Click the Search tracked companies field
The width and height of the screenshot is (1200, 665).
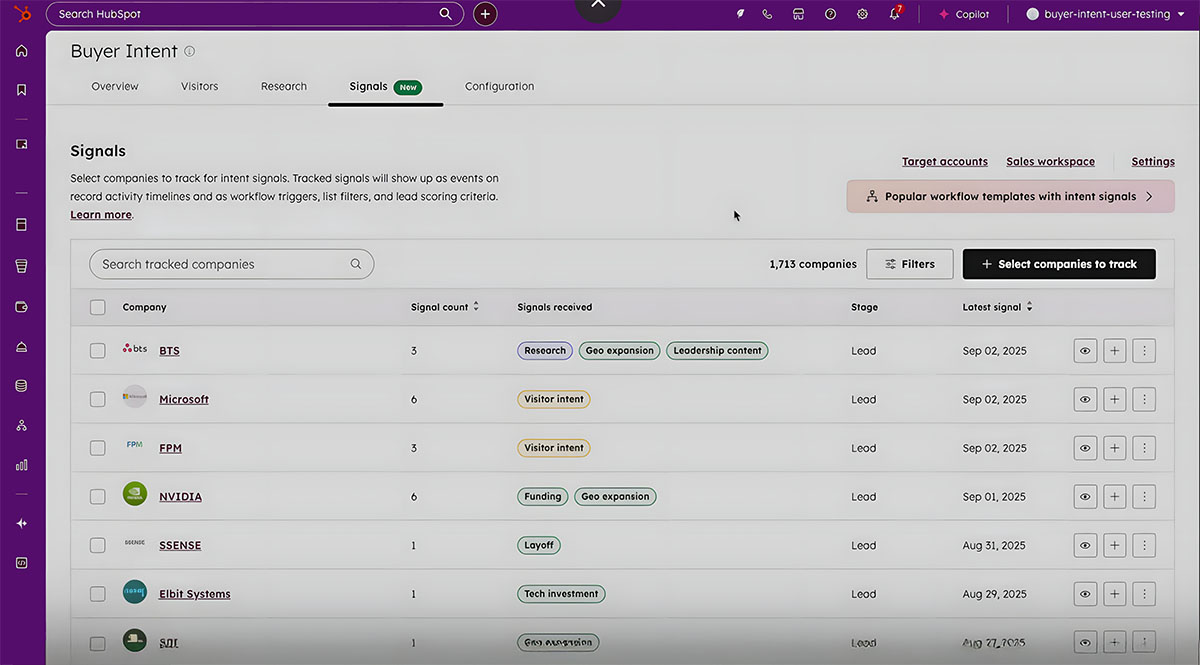(x=230, y=263)
